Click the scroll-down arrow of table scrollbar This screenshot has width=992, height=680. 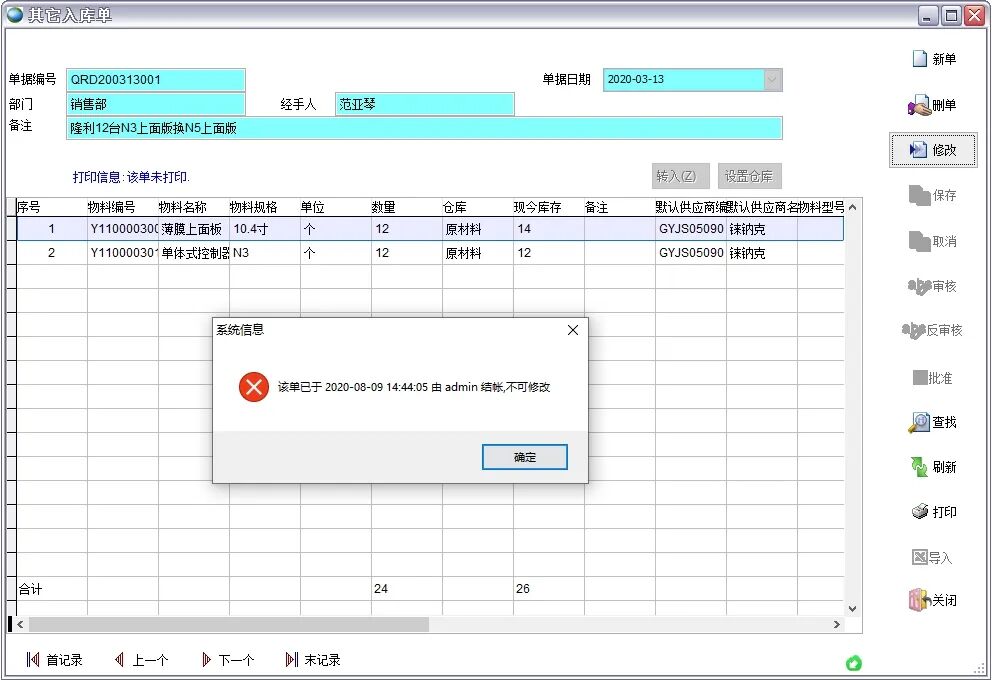[852, 608]
